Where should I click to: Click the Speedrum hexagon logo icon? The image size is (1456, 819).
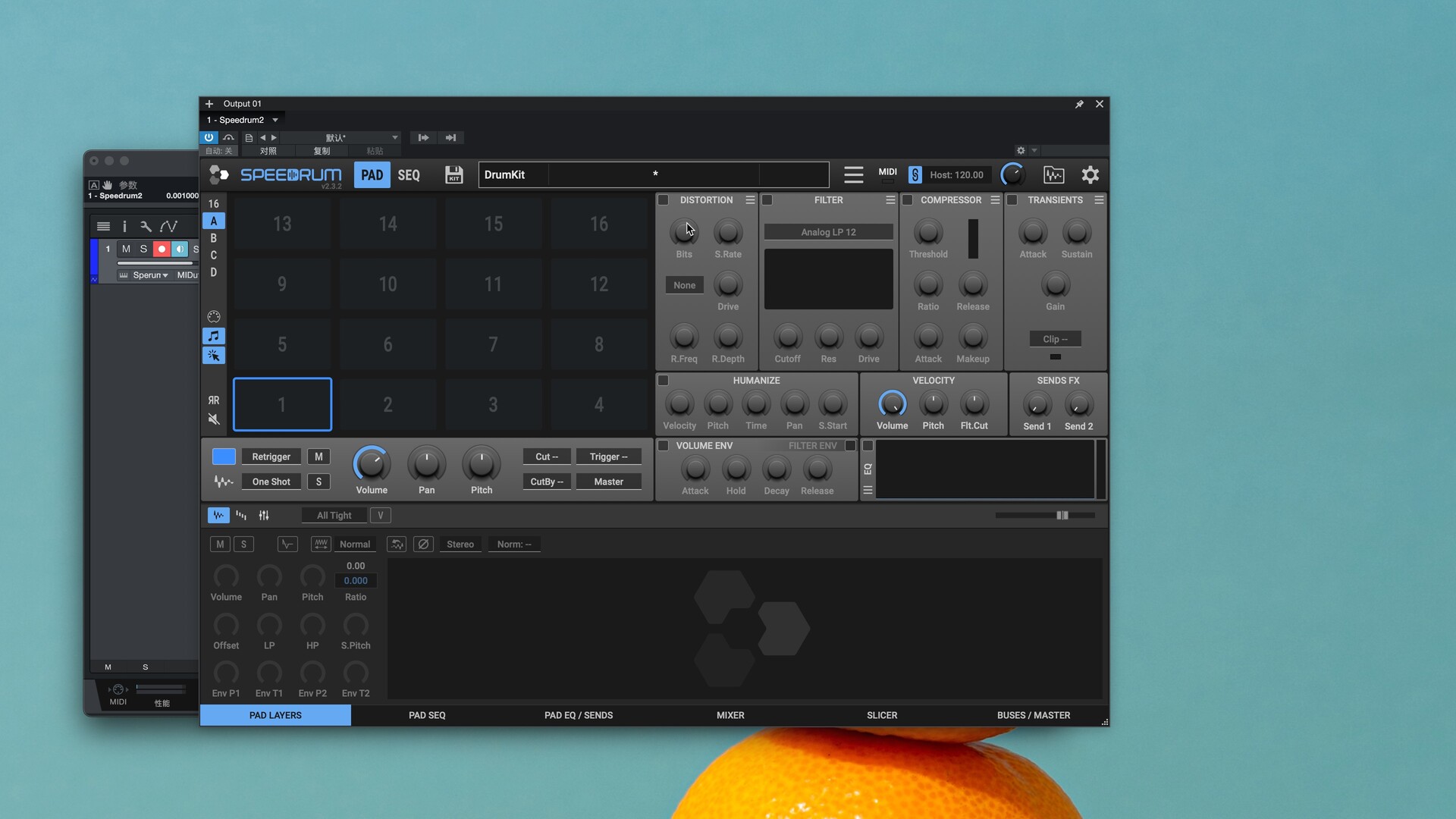click(218, 175)
